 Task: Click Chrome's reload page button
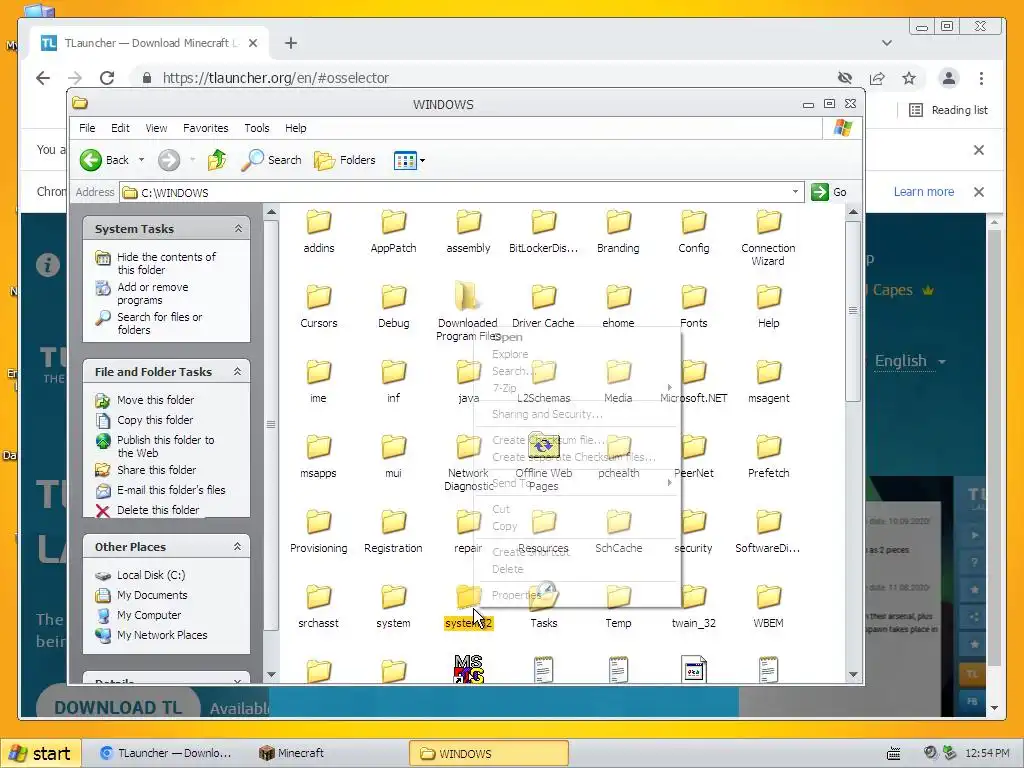(107, 78)
